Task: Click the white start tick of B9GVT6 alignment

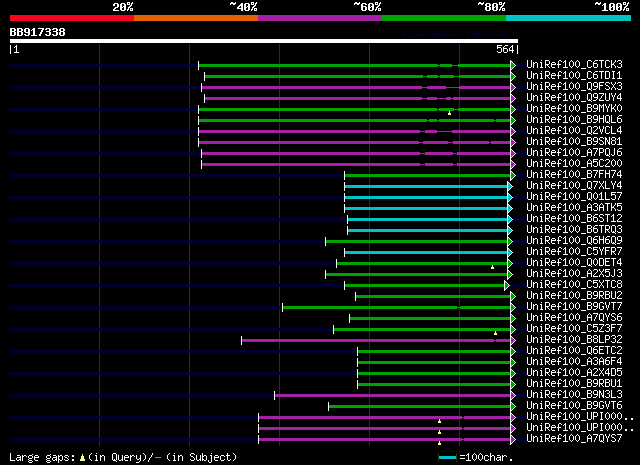Action: [329, 407]
